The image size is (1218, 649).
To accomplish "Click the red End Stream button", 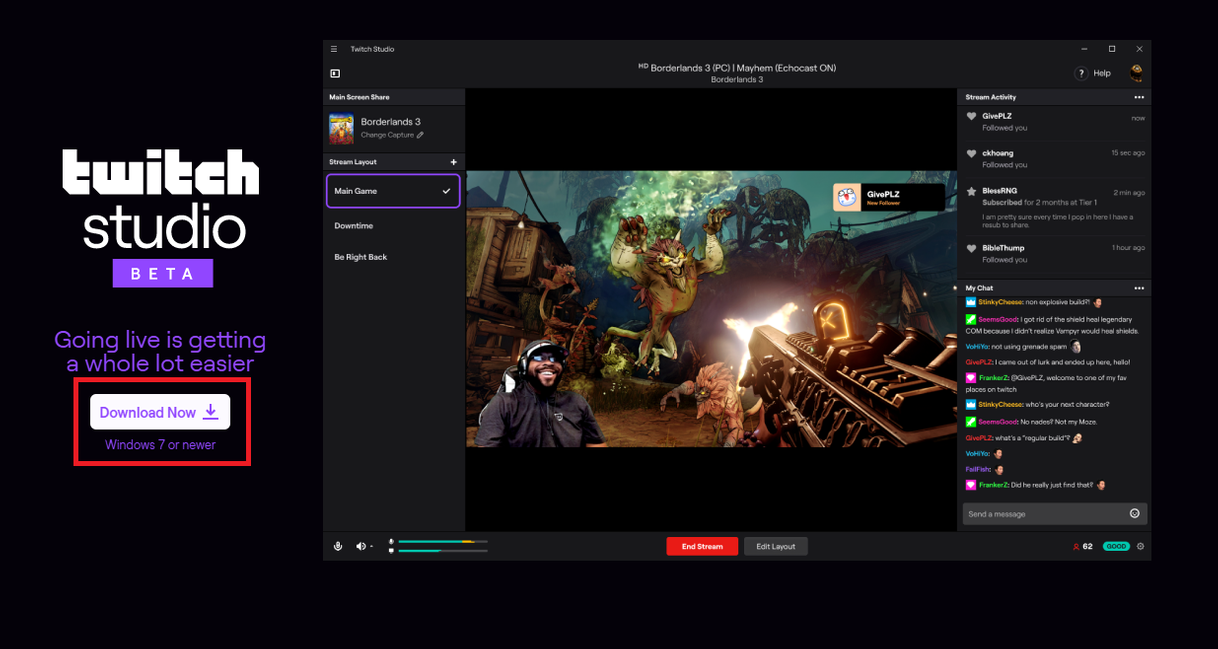I will (x=702, y=546).
